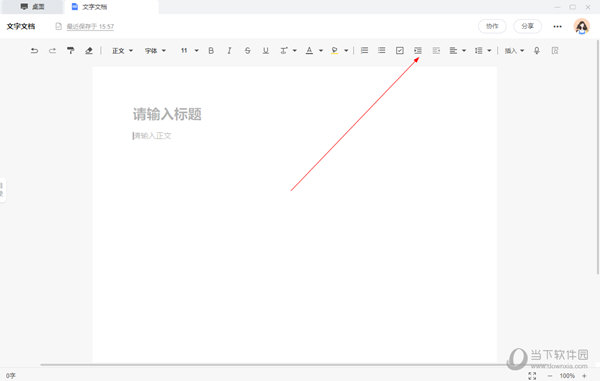Click the rightmost toolbar search icon
600x381 pixels.
pos(555,50)
